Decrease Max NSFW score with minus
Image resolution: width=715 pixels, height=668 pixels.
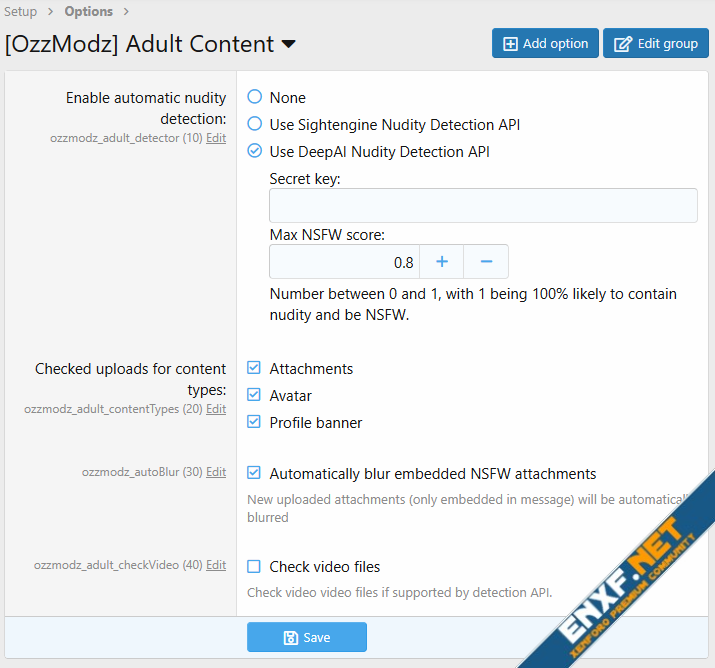[x=486, y=262]
